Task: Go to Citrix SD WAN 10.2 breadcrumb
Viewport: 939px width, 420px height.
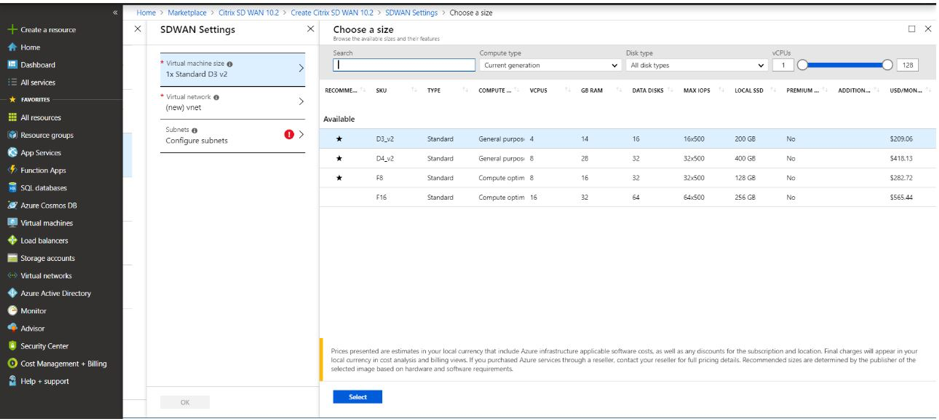Action: pos(249,13)
